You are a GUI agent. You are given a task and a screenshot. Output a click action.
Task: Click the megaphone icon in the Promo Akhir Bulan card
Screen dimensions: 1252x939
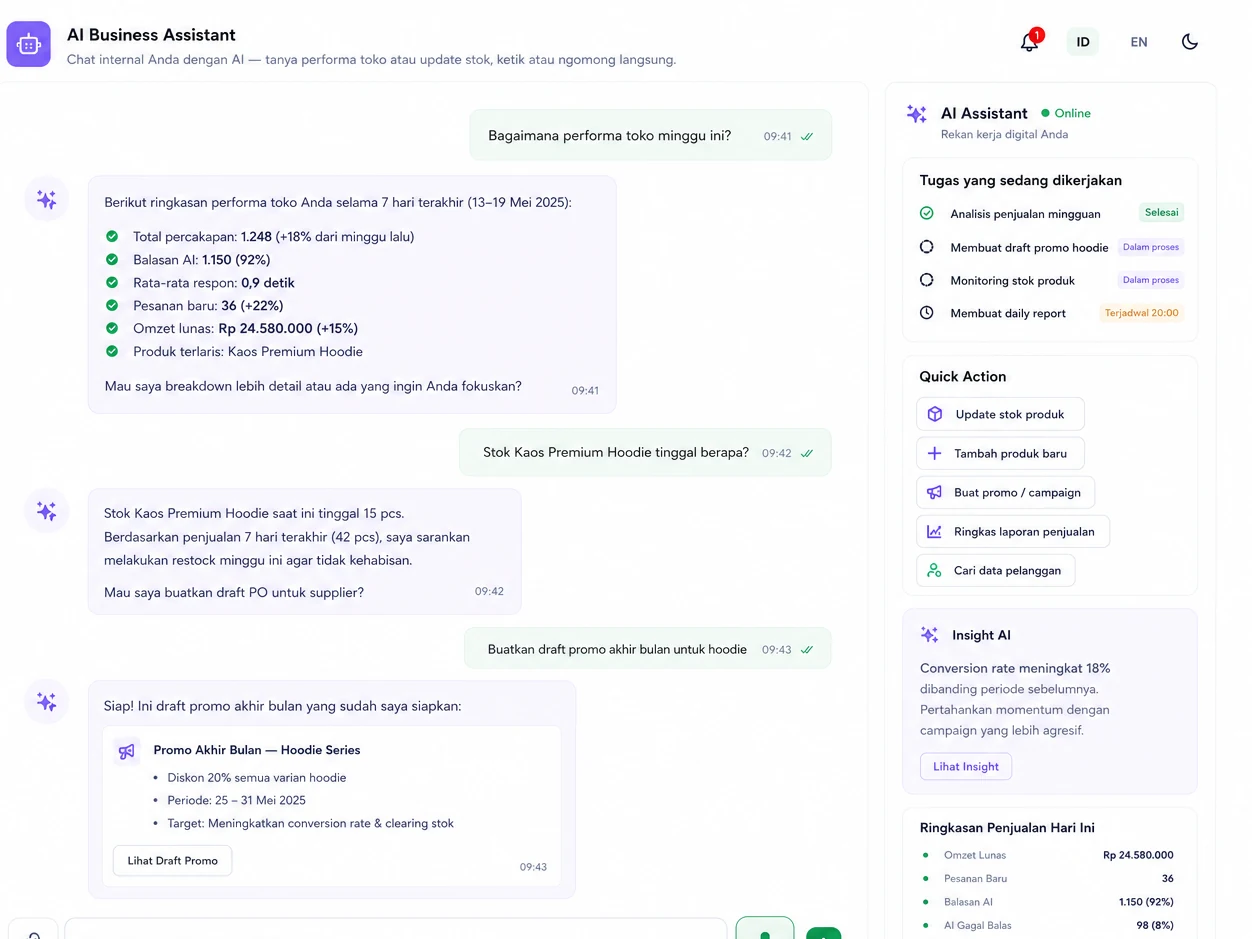[126, 751]
